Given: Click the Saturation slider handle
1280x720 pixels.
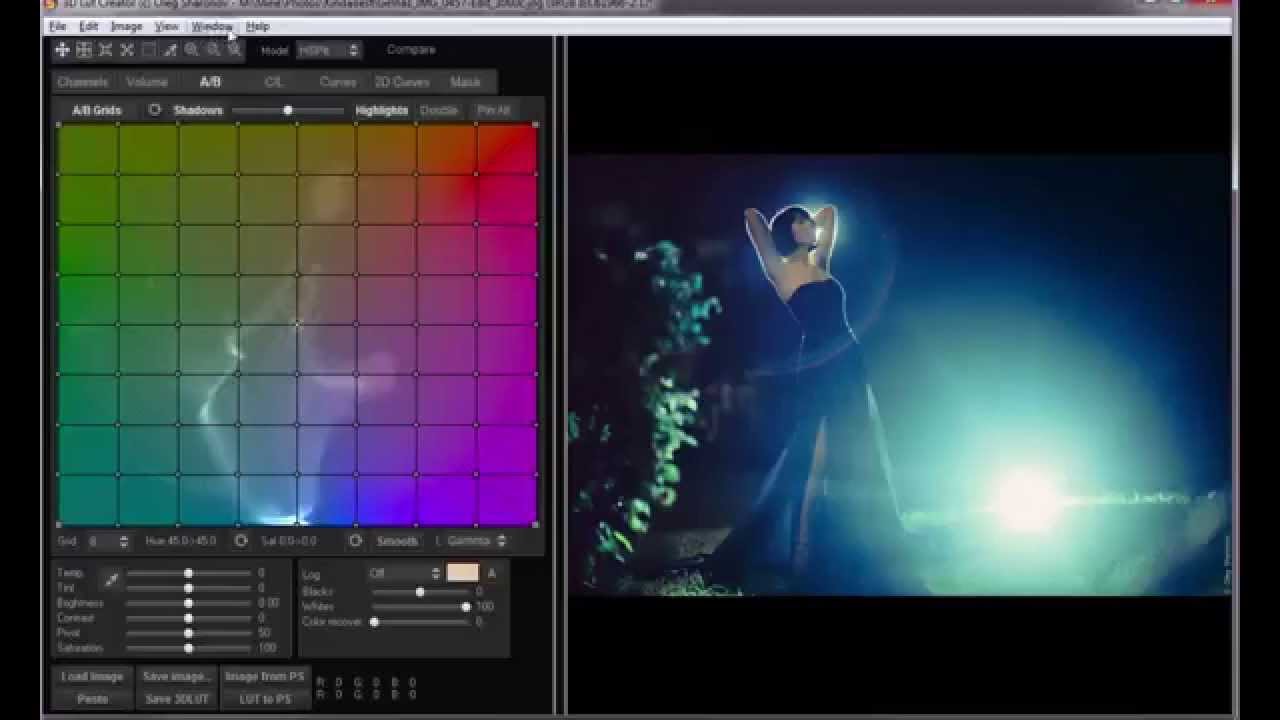Looking at the screenshot, I should click(x=188, y=648).
